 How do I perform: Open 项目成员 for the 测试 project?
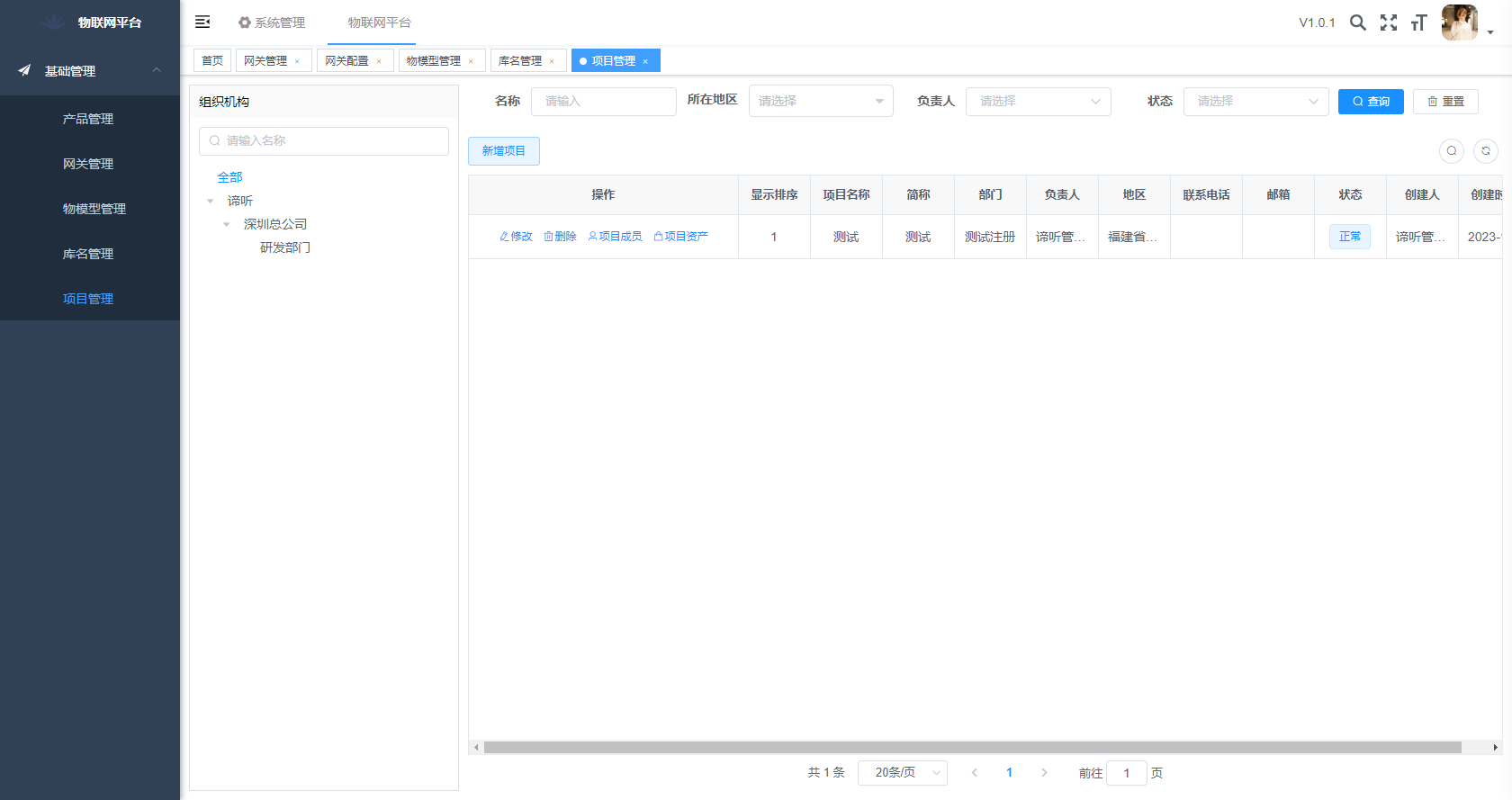point(615,237)
